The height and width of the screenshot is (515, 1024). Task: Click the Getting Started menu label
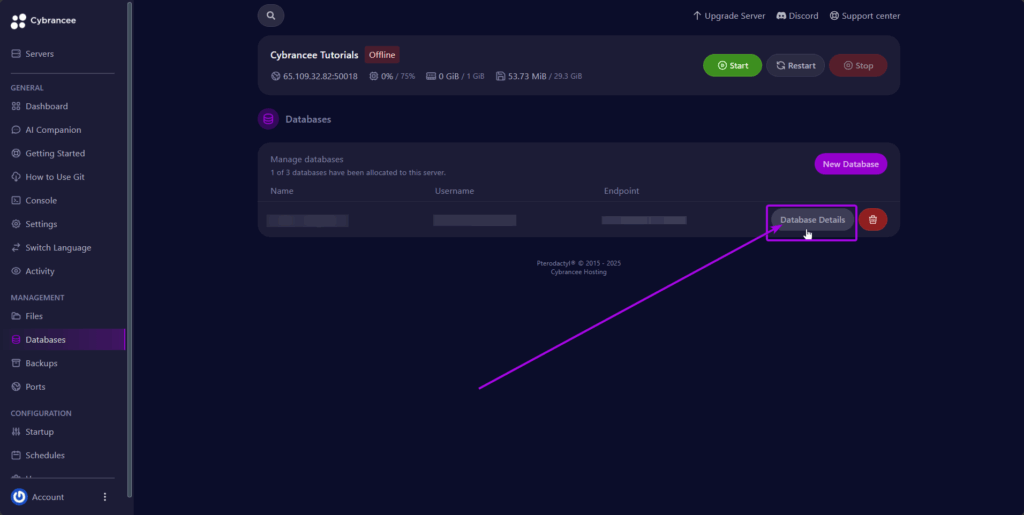tap(55, 153)
